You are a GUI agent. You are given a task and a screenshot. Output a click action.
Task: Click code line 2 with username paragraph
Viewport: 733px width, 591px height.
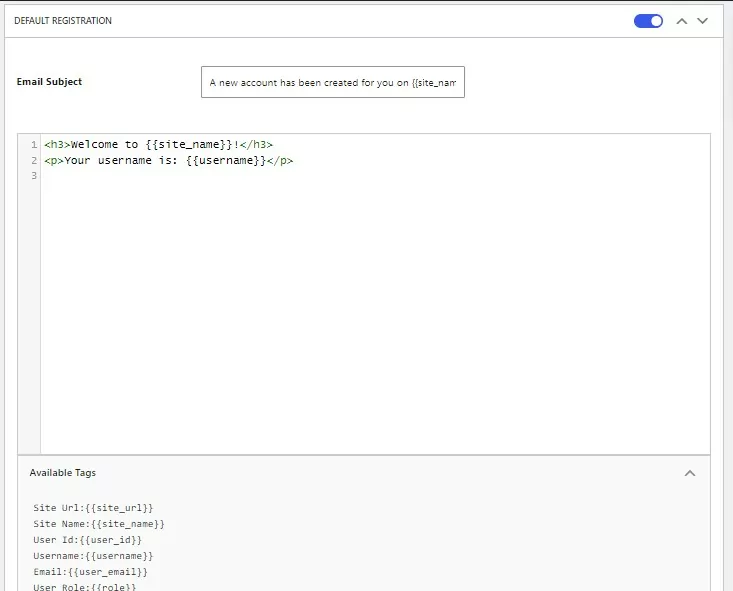point(169,160)
